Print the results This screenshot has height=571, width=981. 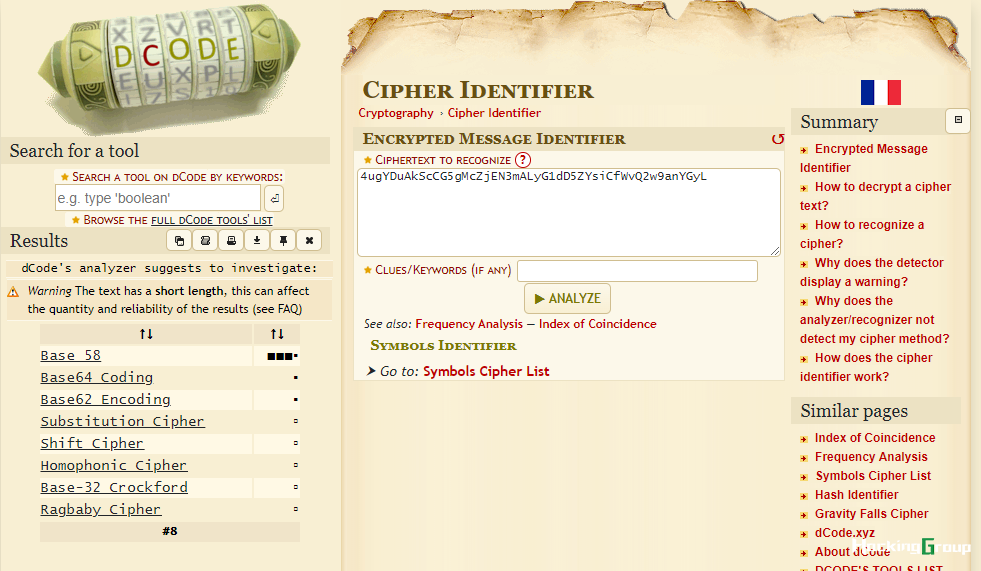coord(231,241)
